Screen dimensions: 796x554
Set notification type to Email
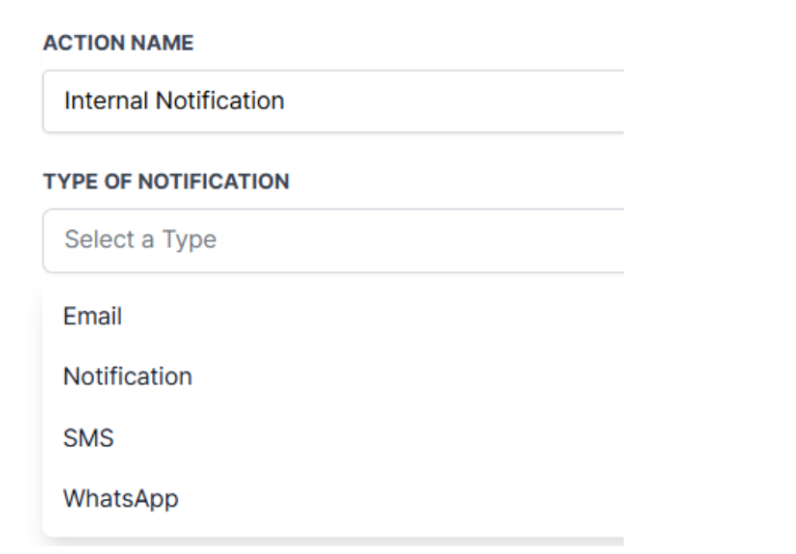tap(92, 317)
